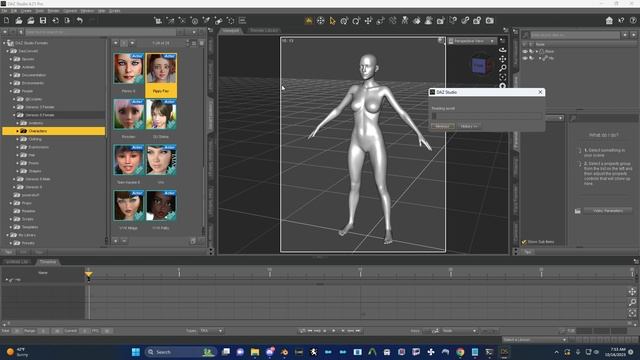Collapse the DAZ Studio Formats tree root
640x360 pixels.
pos(4,43)
